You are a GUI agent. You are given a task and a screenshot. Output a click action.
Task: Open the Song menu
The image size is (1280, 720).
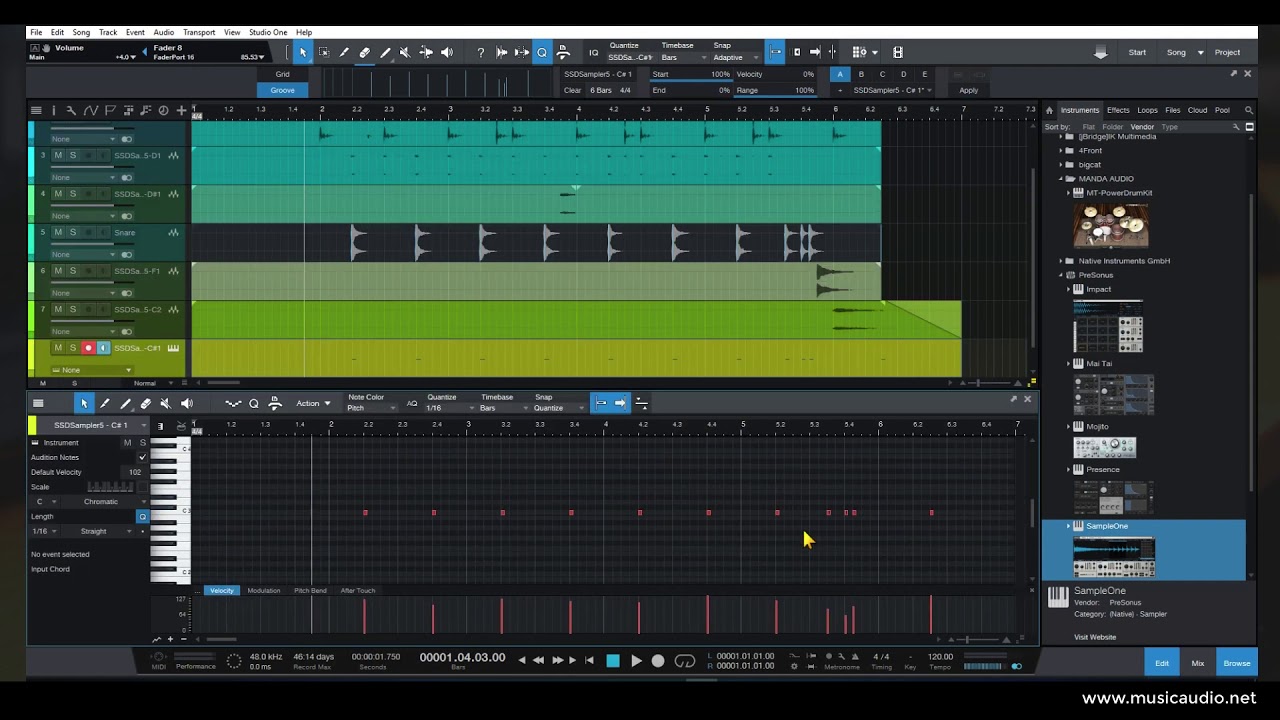[81, 32]
